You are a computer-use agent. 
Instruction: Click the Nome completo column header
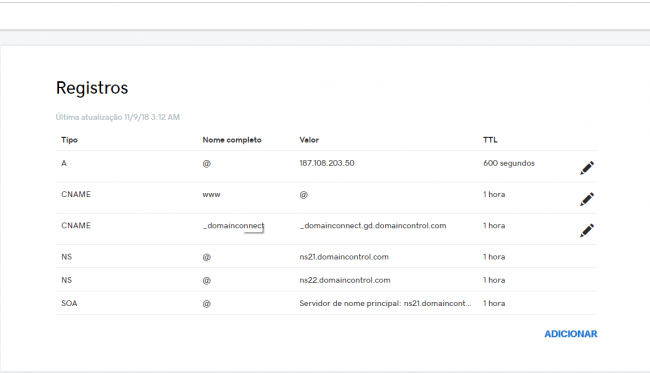(232, 140)
